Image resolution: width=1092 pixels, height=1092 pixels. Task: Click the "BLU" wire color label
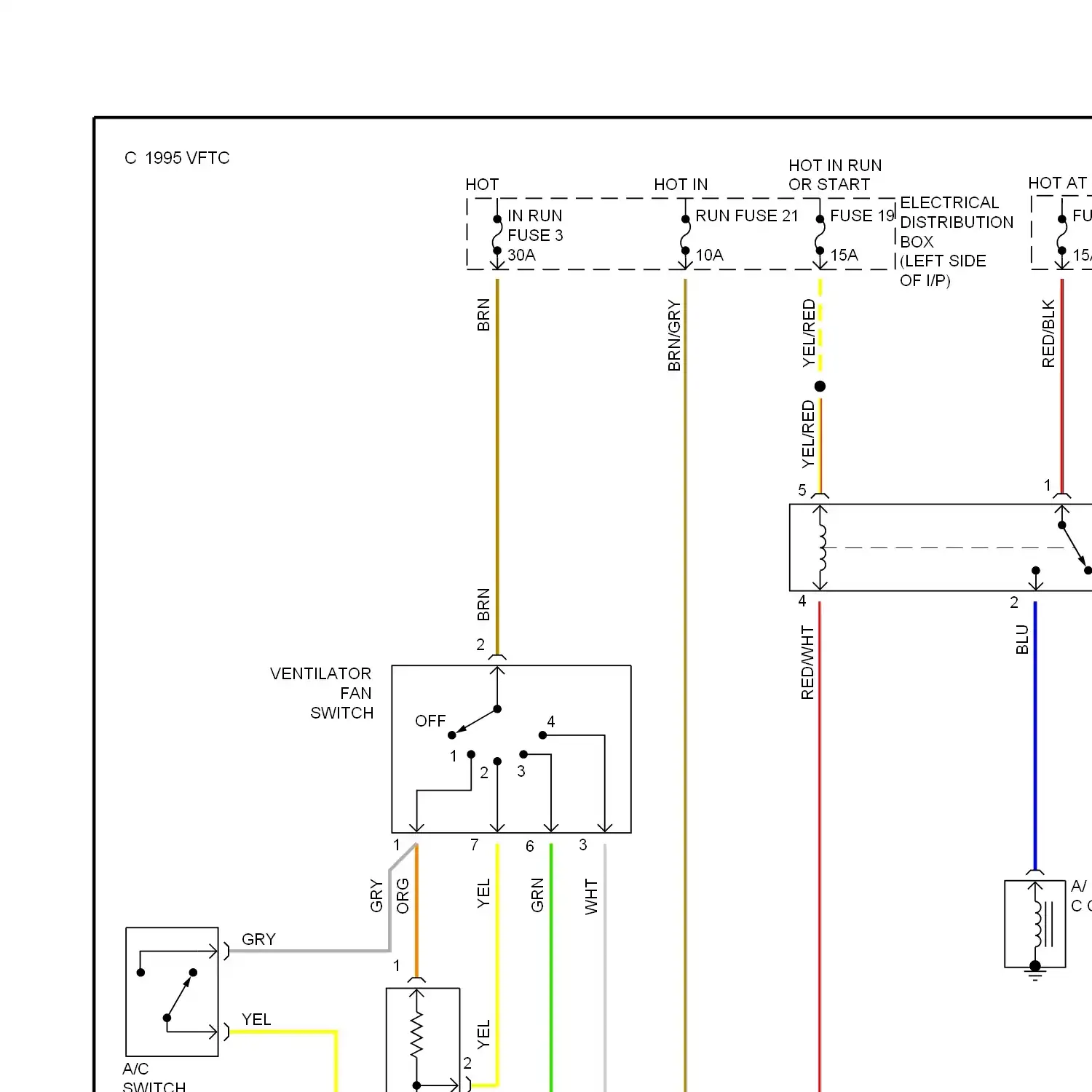coord(1022,639)
